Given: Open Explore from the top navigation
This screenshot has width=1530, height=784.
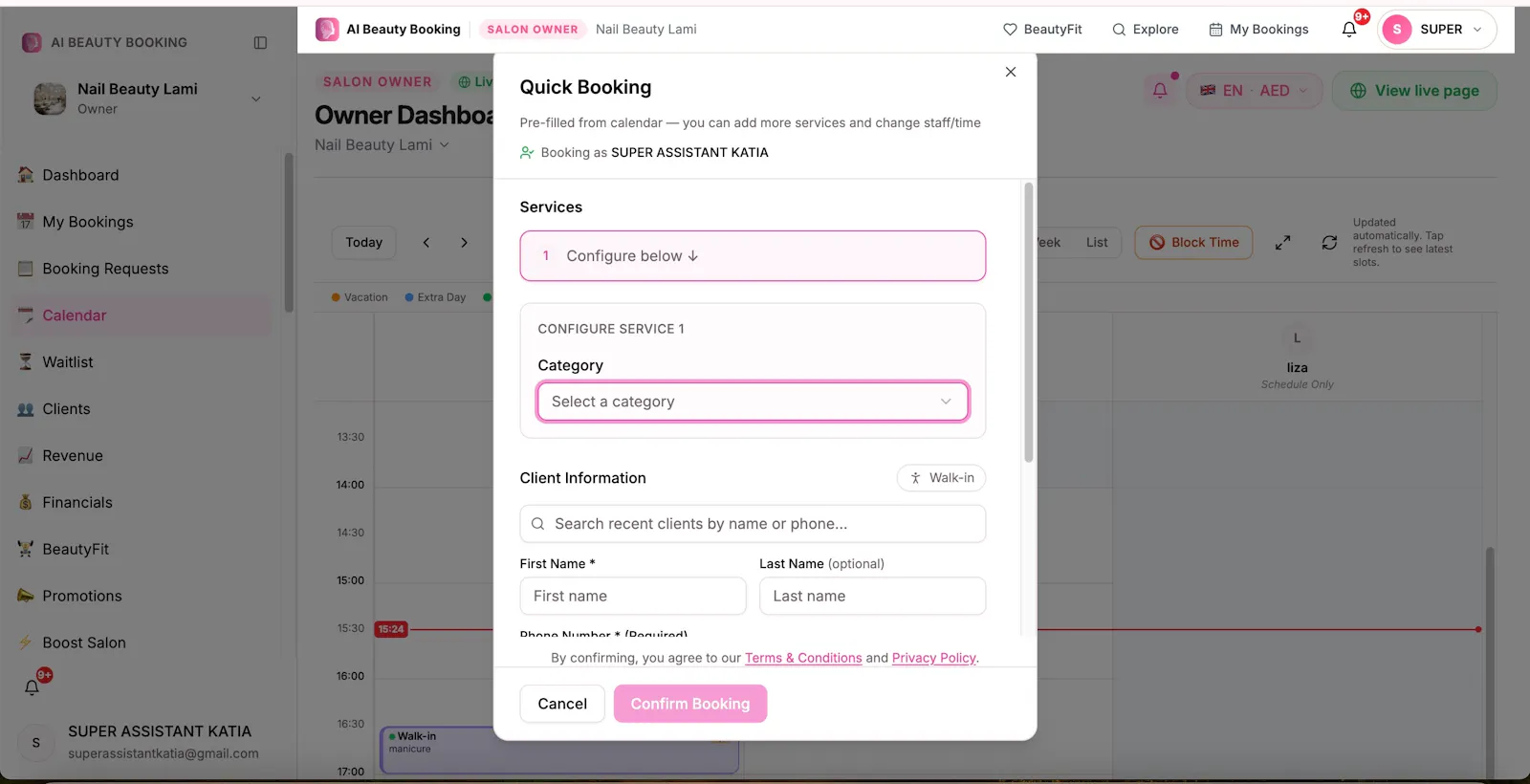Looking at the screenshot, I should [x=1146, y=30].
